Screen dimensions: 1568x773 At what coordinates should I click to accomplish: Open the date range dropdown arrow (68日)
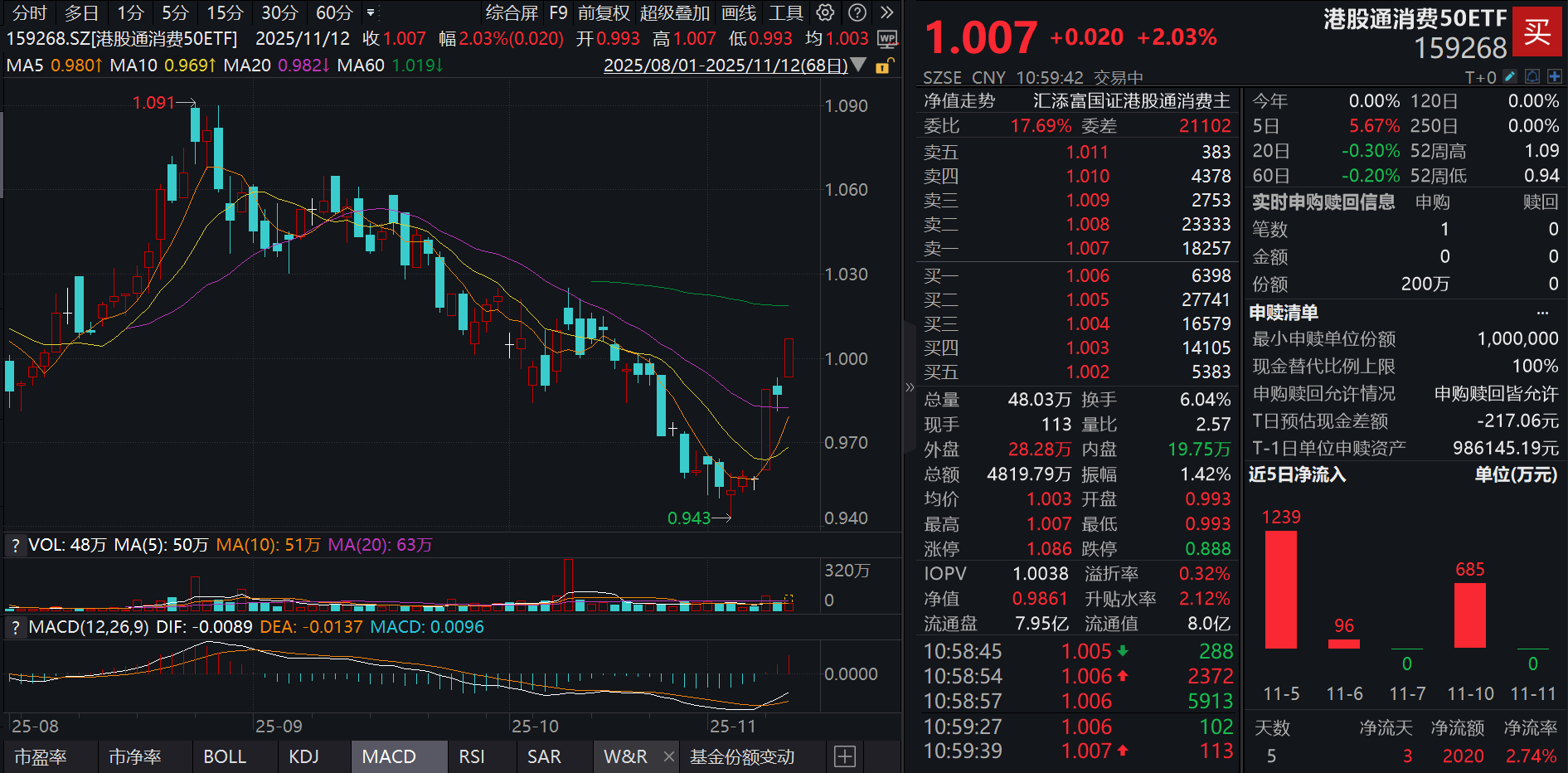click(x=860, y=65)
